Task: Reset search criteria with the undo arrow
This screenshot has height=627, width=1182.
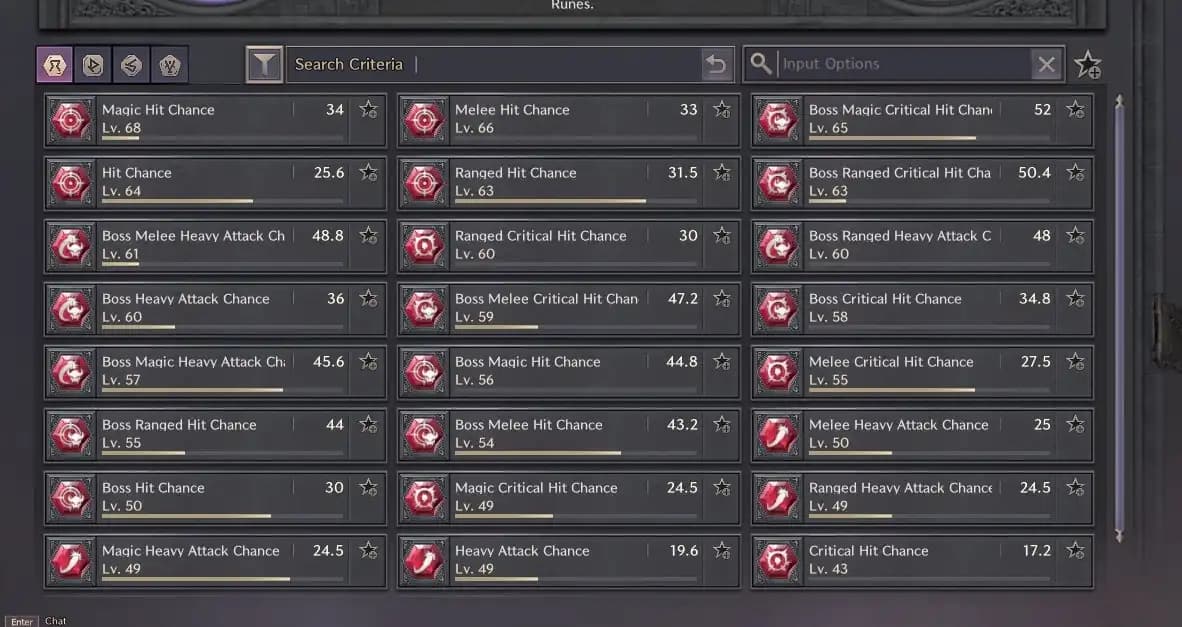Action: pyautogui.click(x=716, y=65)
